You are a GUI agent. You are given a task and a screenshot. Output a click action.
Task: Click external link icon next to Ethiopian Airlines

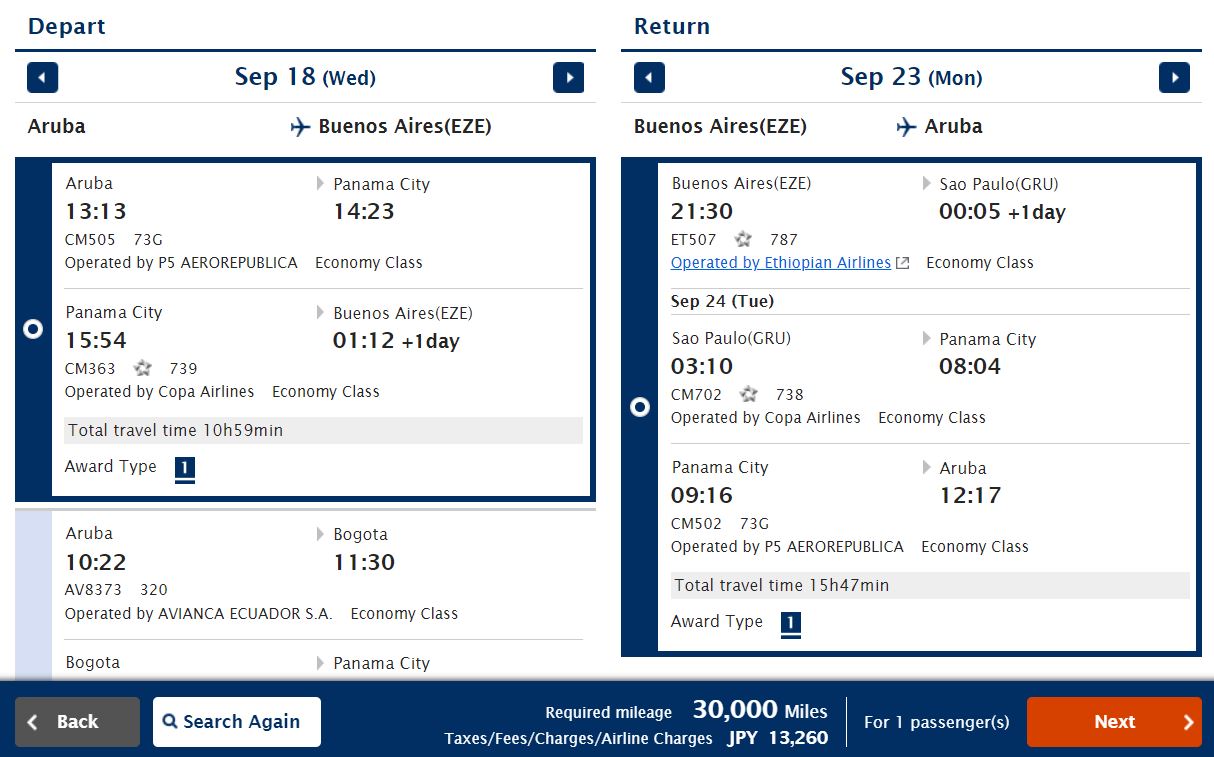tap(903, 263)
